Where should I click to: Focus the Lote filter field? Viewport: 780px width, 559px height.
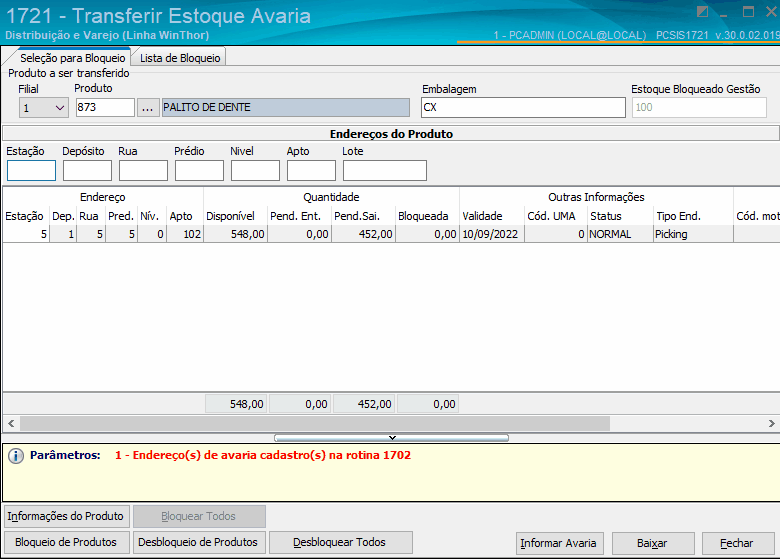coord(385,171)
